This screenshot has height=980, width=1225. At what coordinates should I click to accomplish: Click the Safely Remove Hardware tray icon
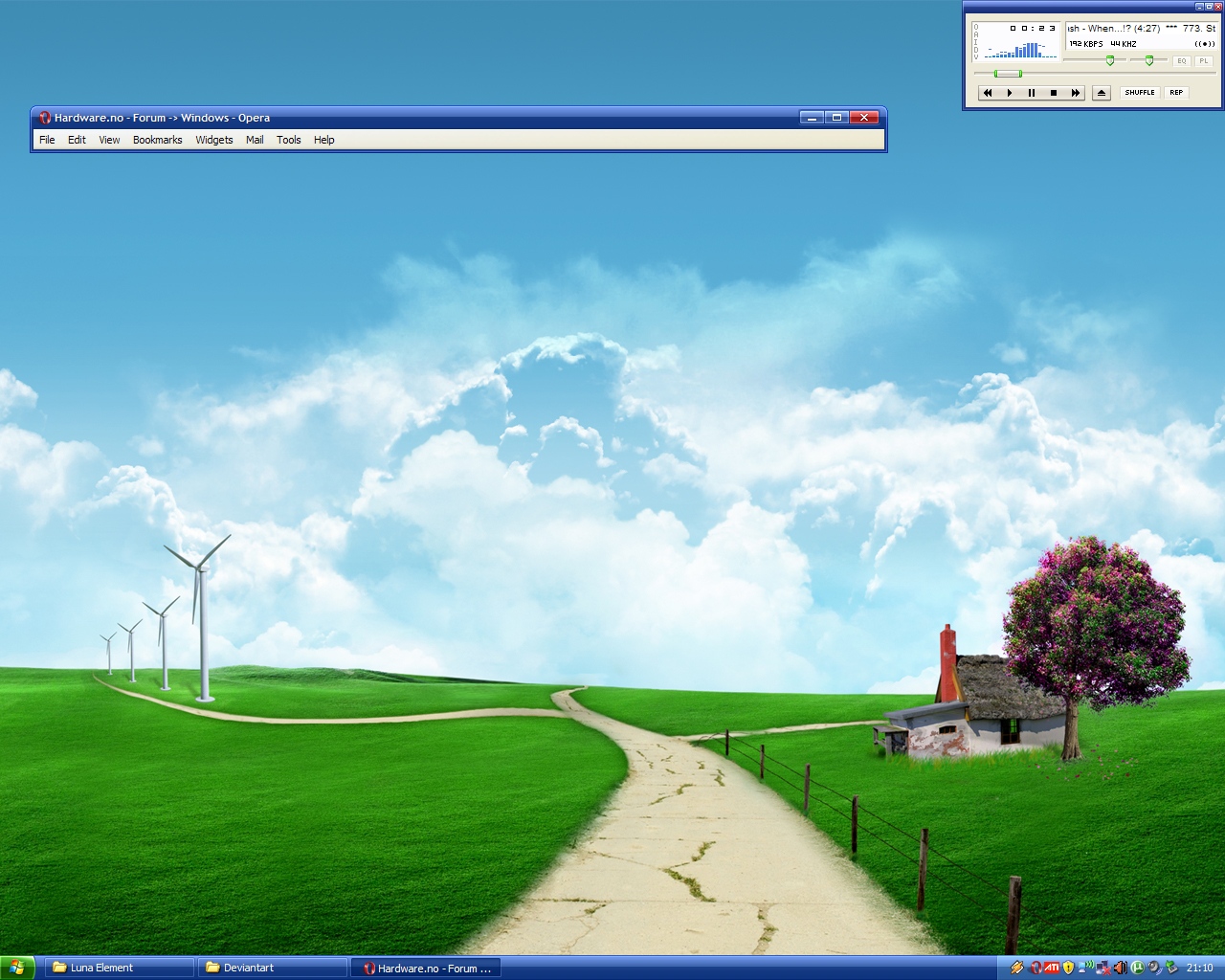point(1171,968)
